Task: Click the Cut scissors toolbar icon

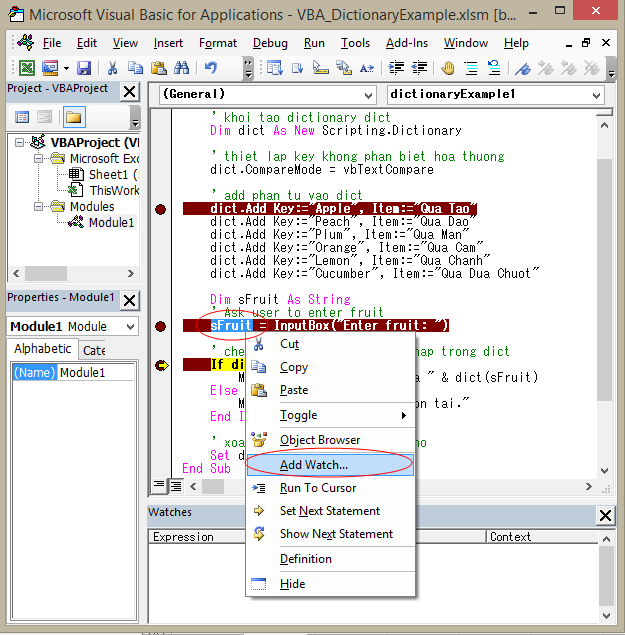Action: tap(112, 68)
